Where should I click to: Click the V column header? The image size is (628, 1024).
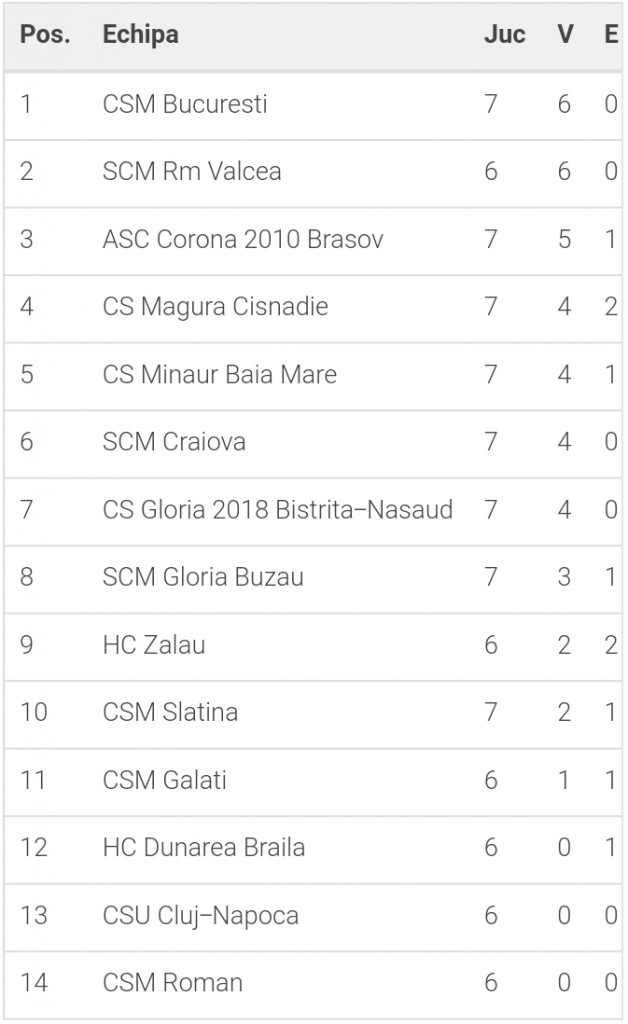(x=565, y=35)
